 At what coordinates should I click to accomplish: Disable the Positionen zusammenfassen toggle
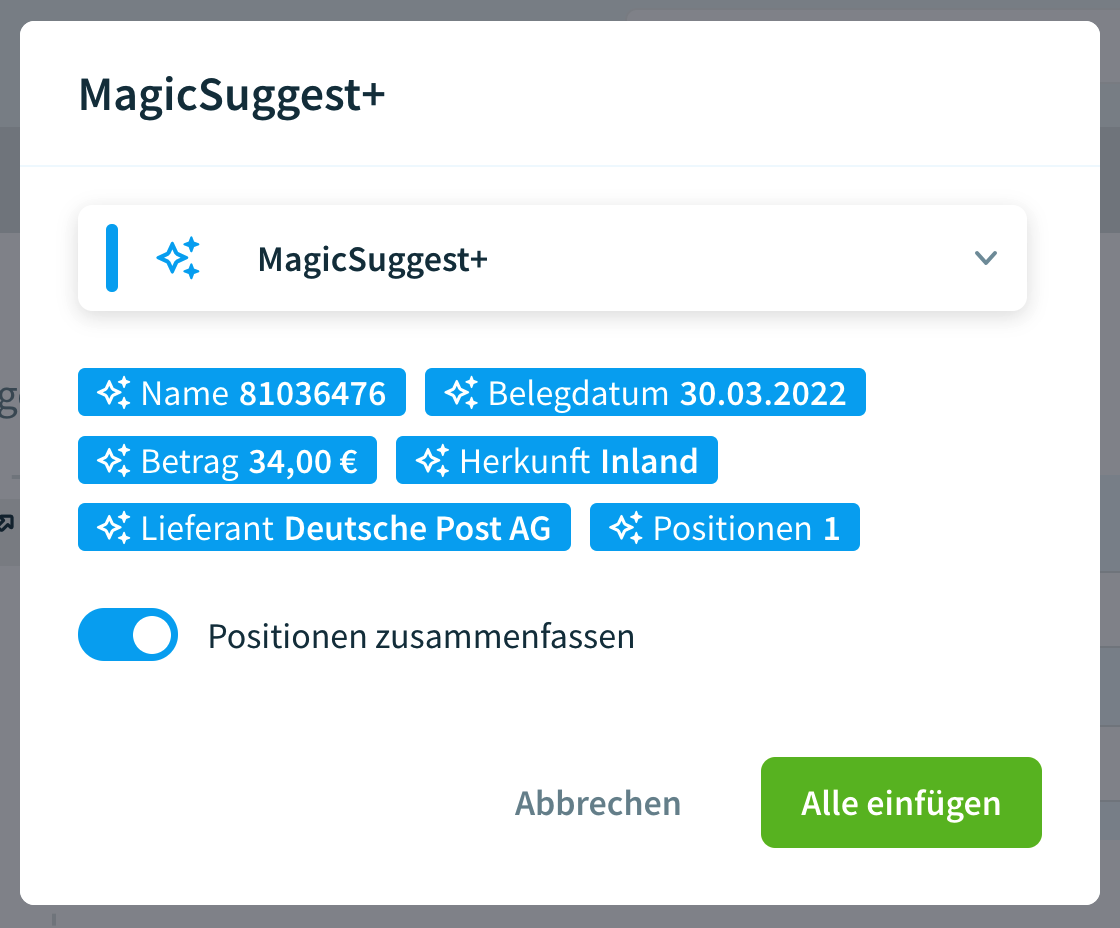pos(127,634)
